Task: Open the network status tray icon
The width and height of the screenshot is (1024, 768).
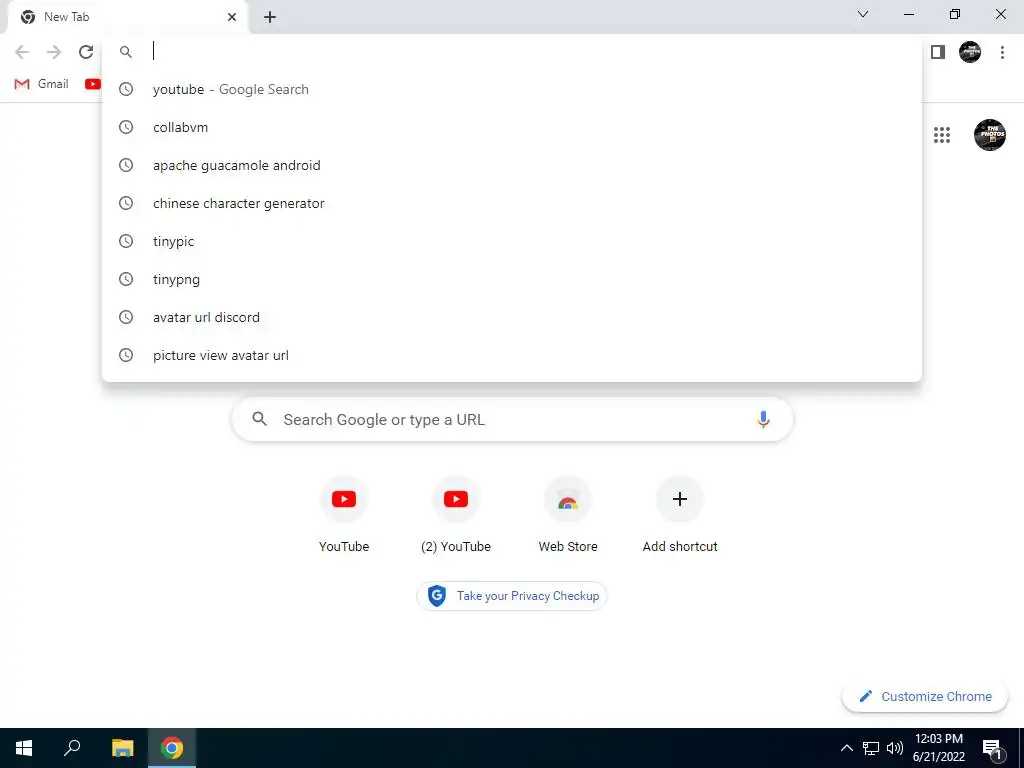Action: tap(871, 748)
